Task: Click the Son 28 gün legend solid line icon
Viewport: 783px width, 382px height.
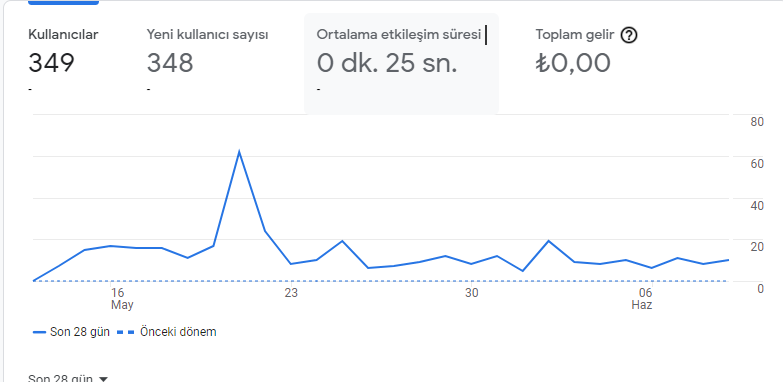Action: [x=39, y=332]
